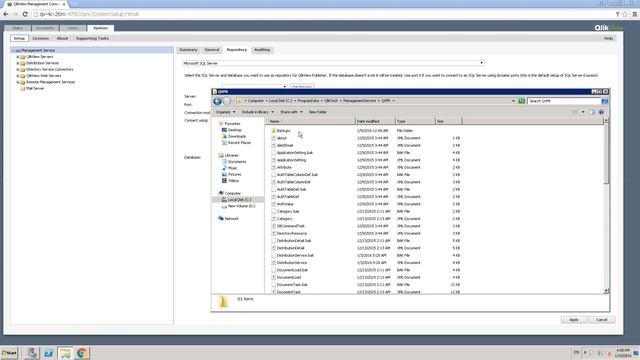The height and width of the screenshot is (360, 640).
Task: Open the Microsoft SQL Server repository dropdown
Action: click(x=333, y=63)
